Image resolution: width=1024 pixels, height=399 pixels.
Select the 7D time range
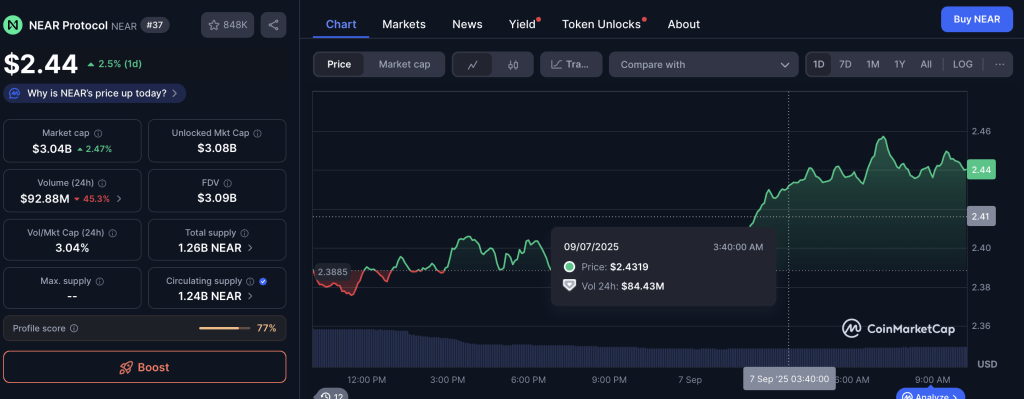845,65
